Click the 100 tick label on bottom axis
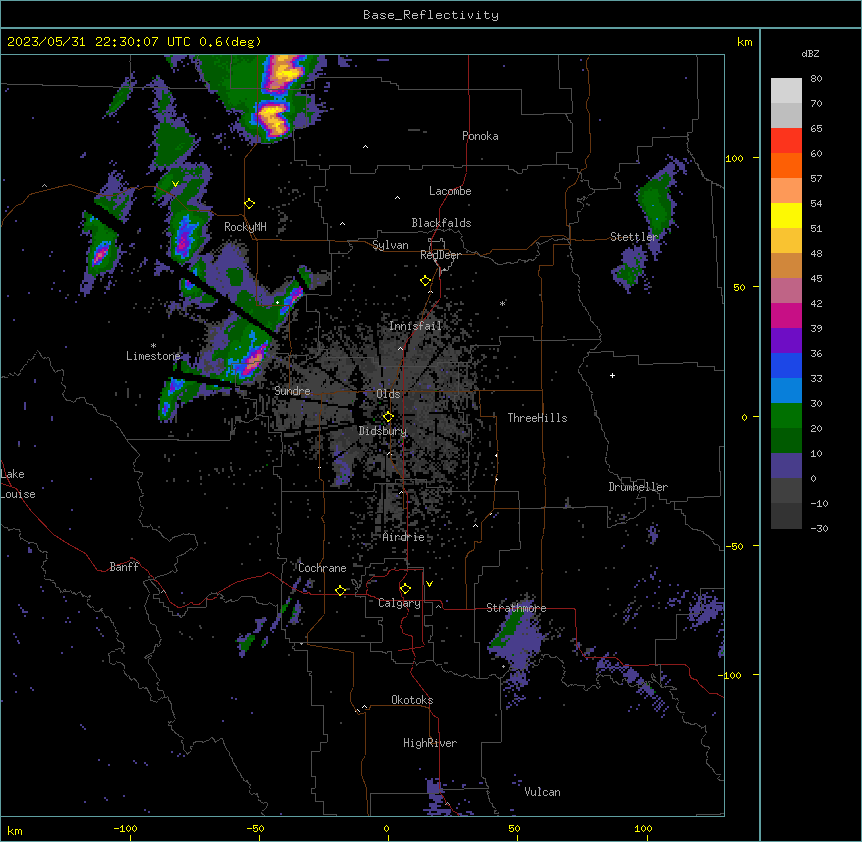 pos(643,828)
